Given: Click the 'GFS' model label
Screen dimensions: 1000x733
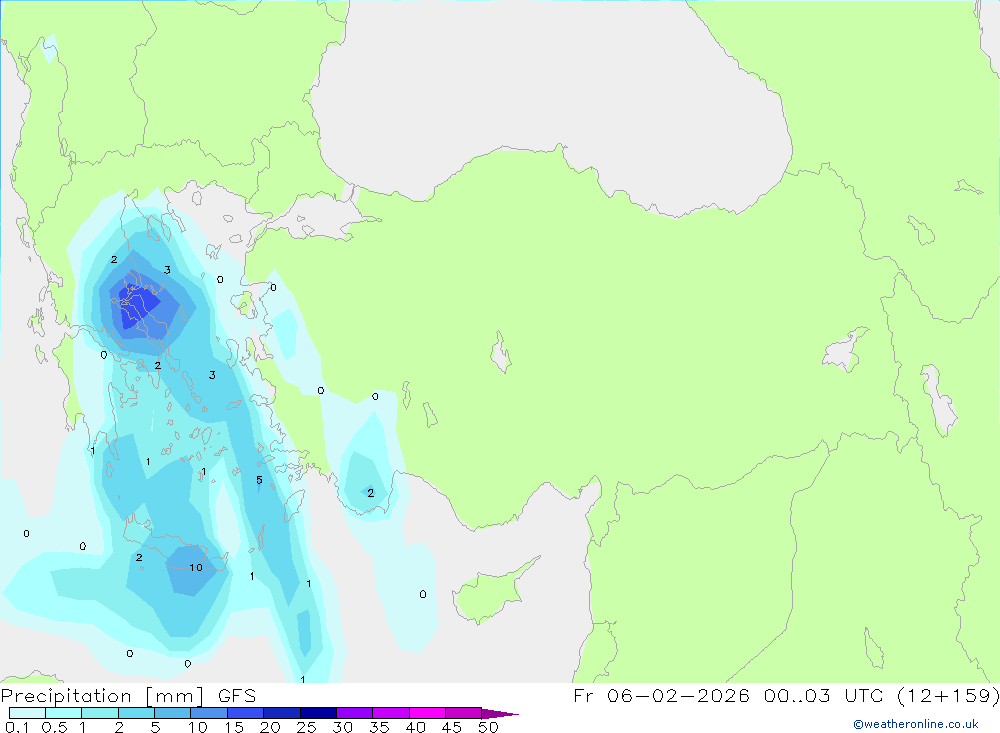Looking at the screenshot, I should point(237,695).
